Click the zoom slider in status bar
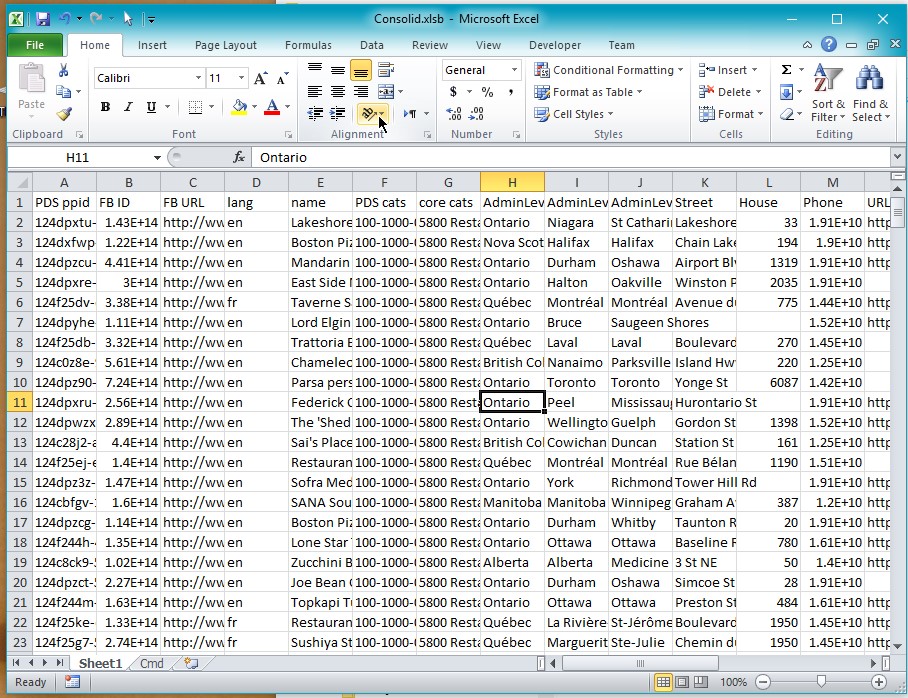The image size is (908, 698). 821,682
